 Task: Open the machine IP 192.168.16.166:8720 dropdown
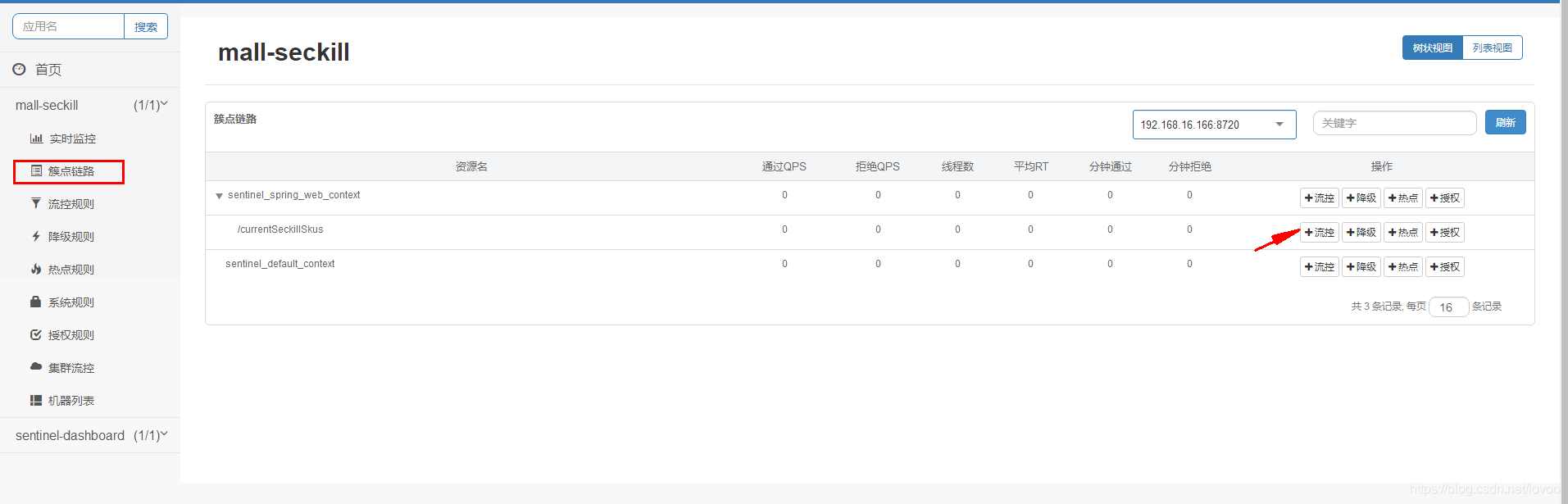[x=1214, y=125]
